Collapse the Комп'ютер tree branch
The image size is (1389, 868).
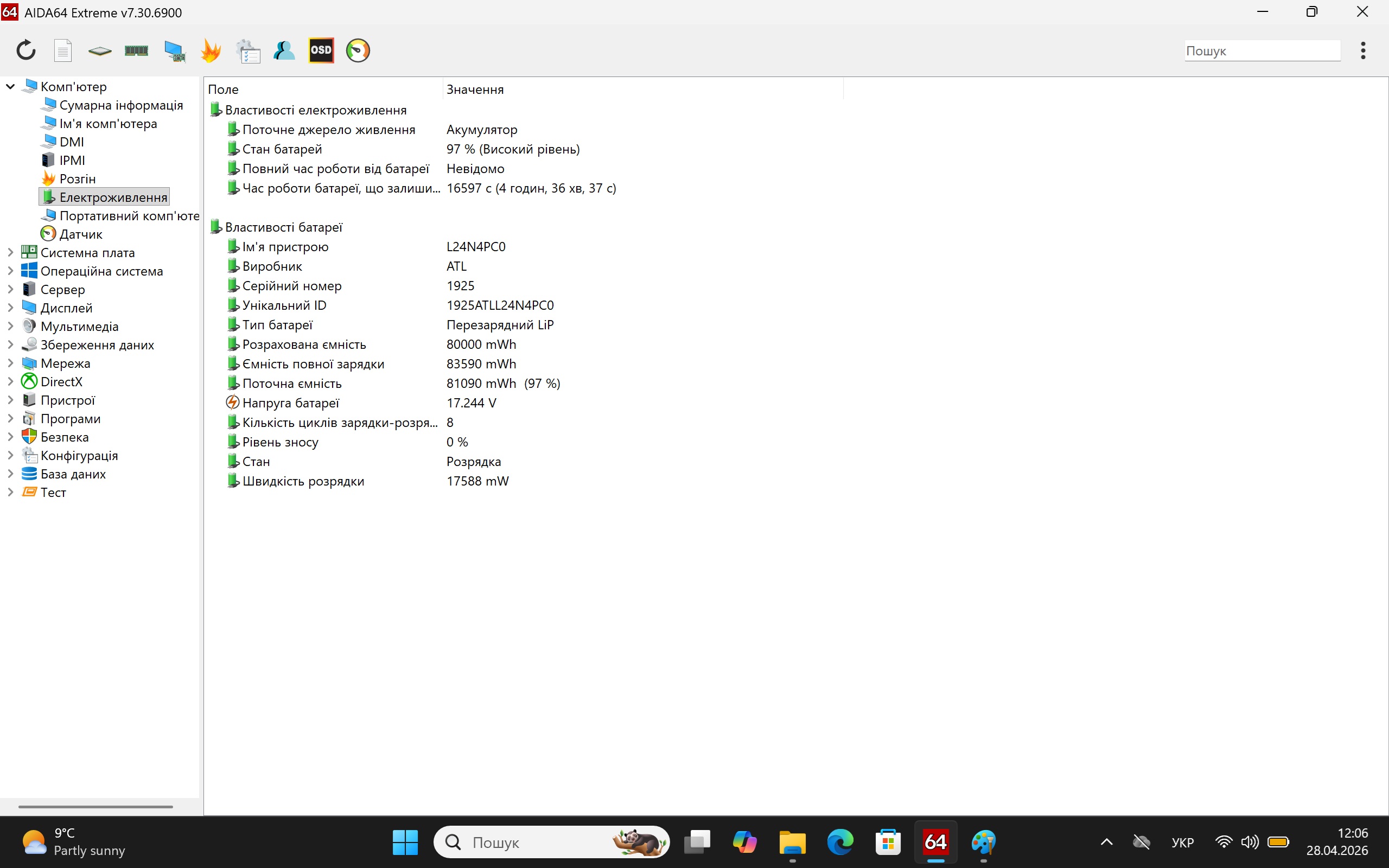pyautogui.click(x=9, y=86)
